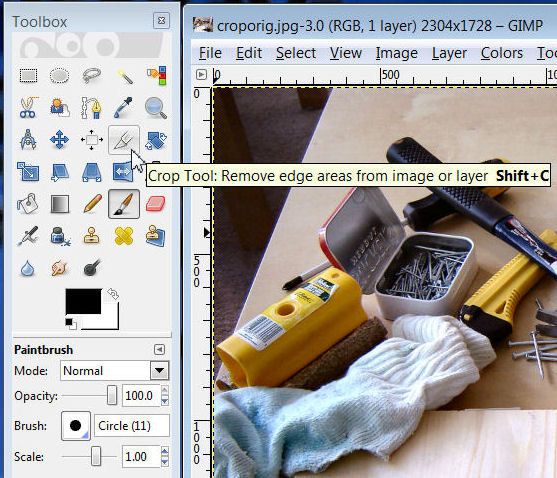Screen dimensions: 557x478
Task: Select the Perspective Clone tool
Action: [x=156, y=235]
